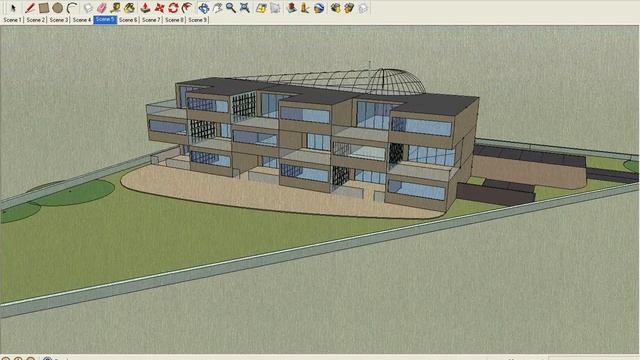640x360 pixels.
Task: Activate the pink Eraser tool
Action: tap(101, 8)
